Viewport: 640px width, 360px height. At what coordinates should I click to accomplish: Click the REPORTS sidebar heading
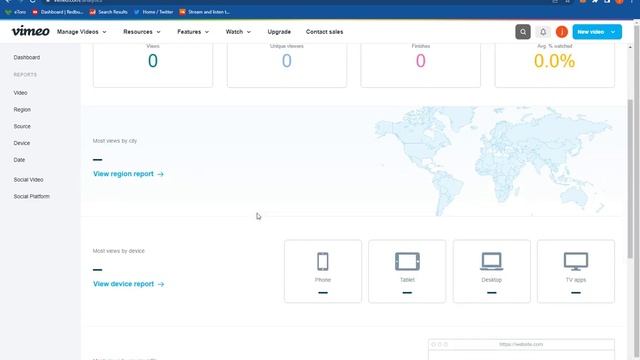[25, 75]
